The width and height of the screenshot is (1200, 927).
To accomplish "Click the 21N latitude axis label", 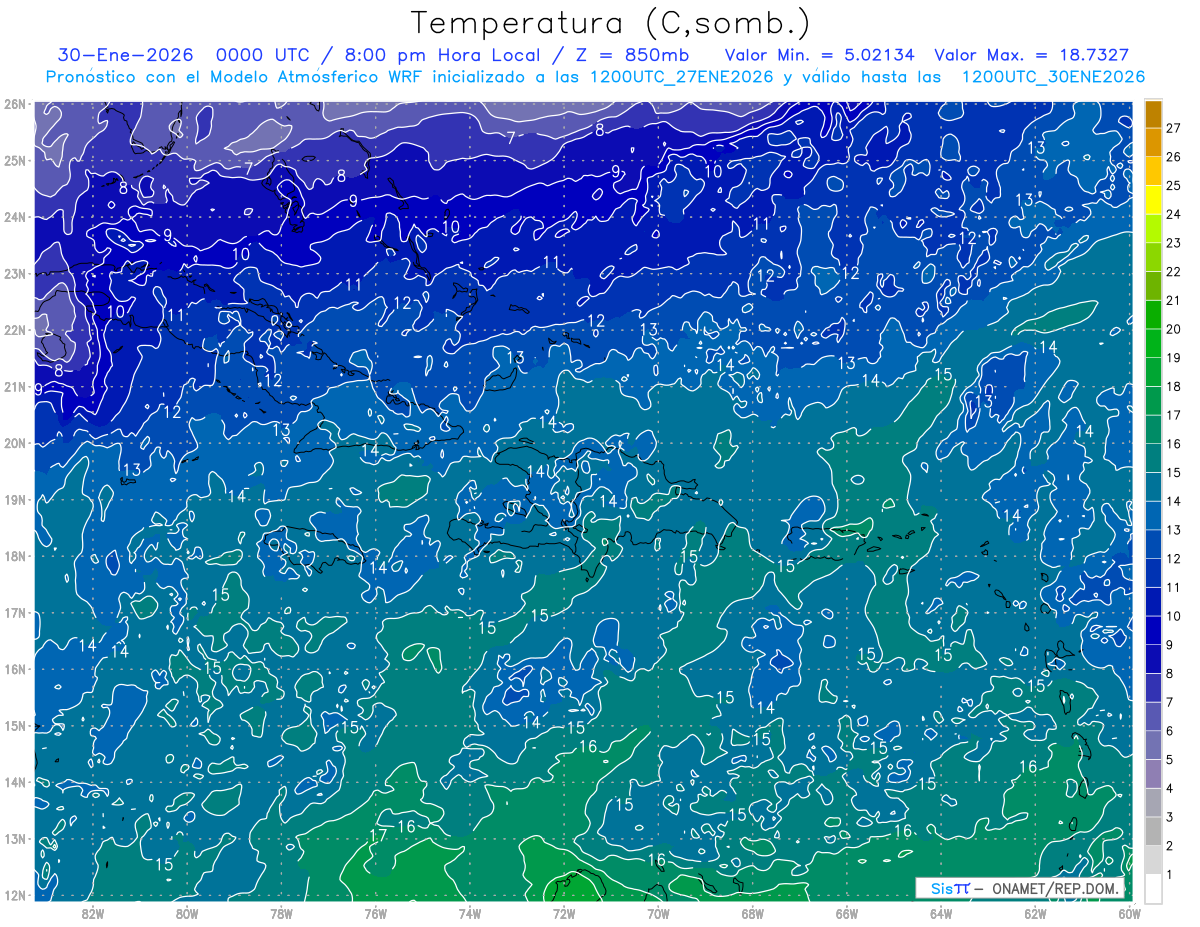I will 14,386.
